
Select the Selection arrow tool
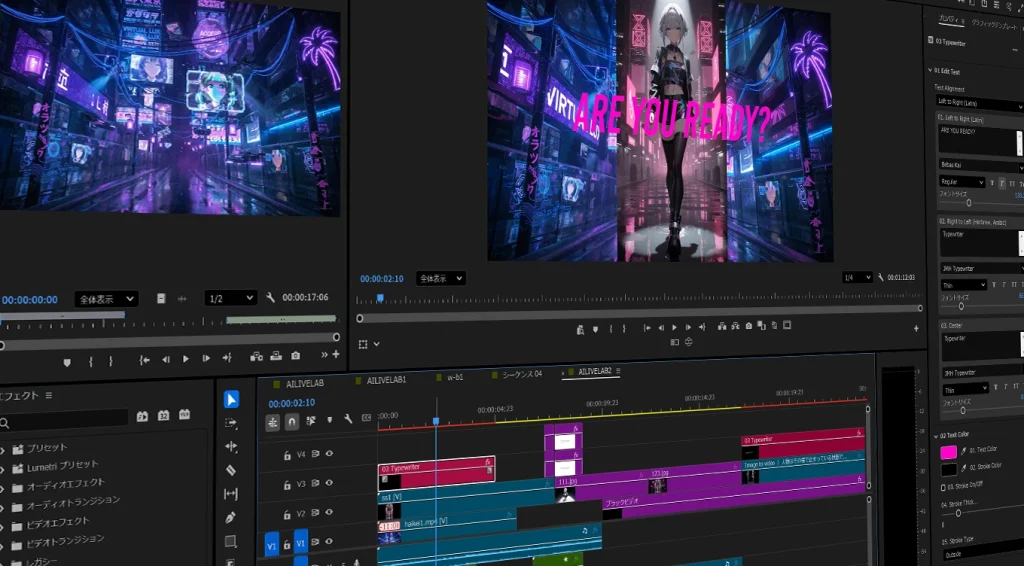(x=231, y=399)
